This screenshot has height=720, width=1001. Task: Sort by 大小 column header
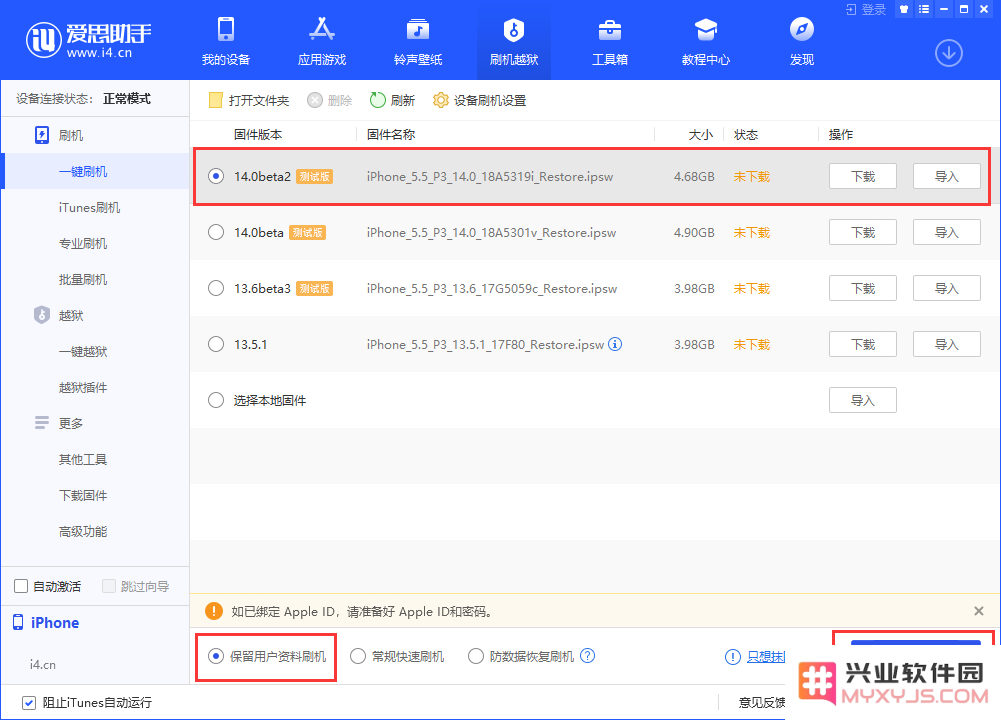click(x=700, y=135)
